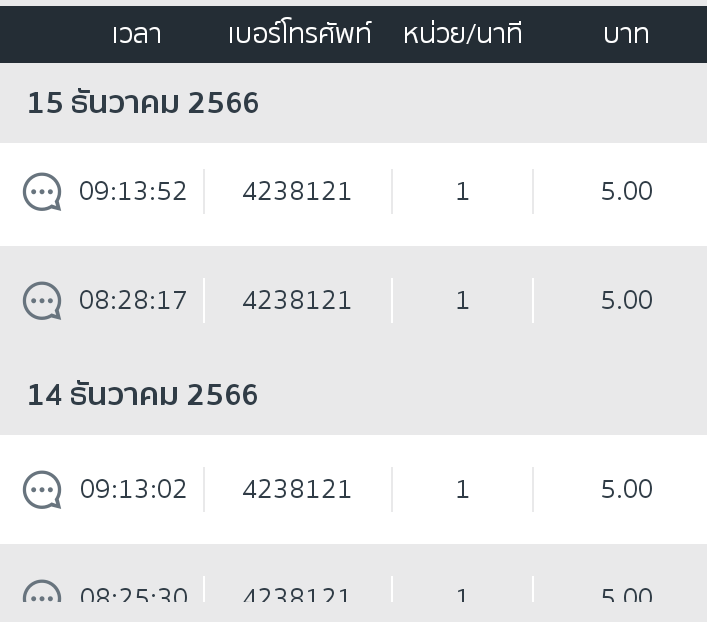
Task: Select the เบอร์โทรศัพท์ column header
Action: (x=300, y=33)
